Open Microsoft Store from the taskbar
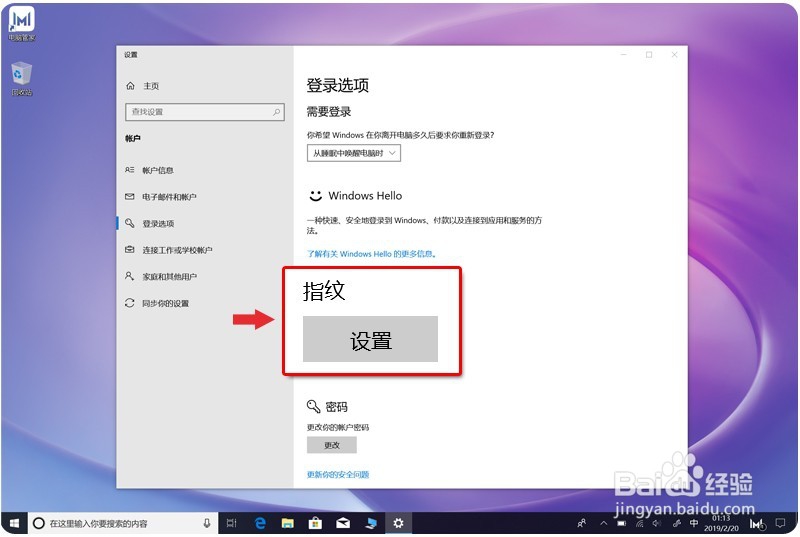Image resolution: width=800 pixels, height=537 pixels. point(315,523)
